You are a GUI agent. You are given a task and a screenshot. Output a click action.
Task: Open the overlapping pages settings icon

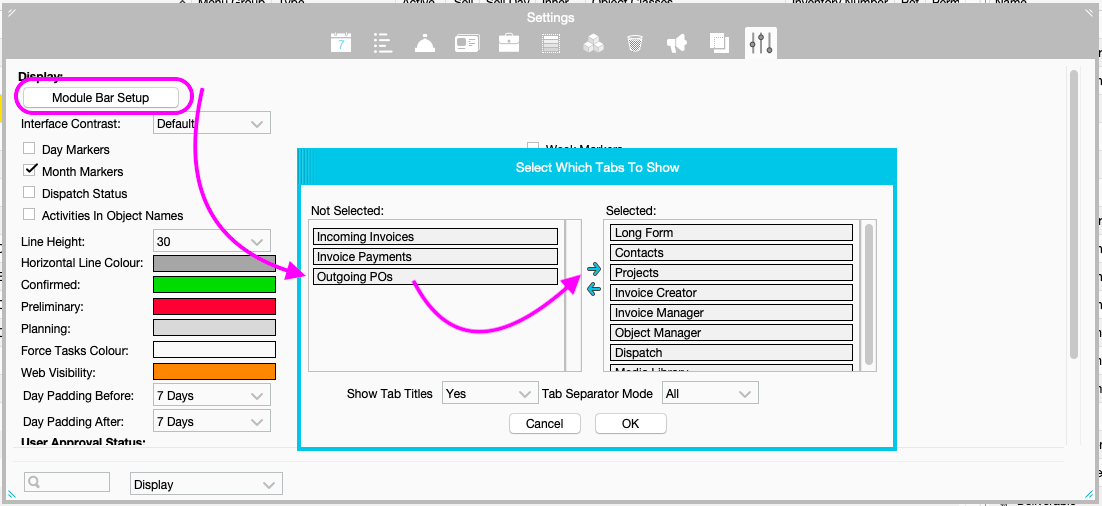click(719, 44)
